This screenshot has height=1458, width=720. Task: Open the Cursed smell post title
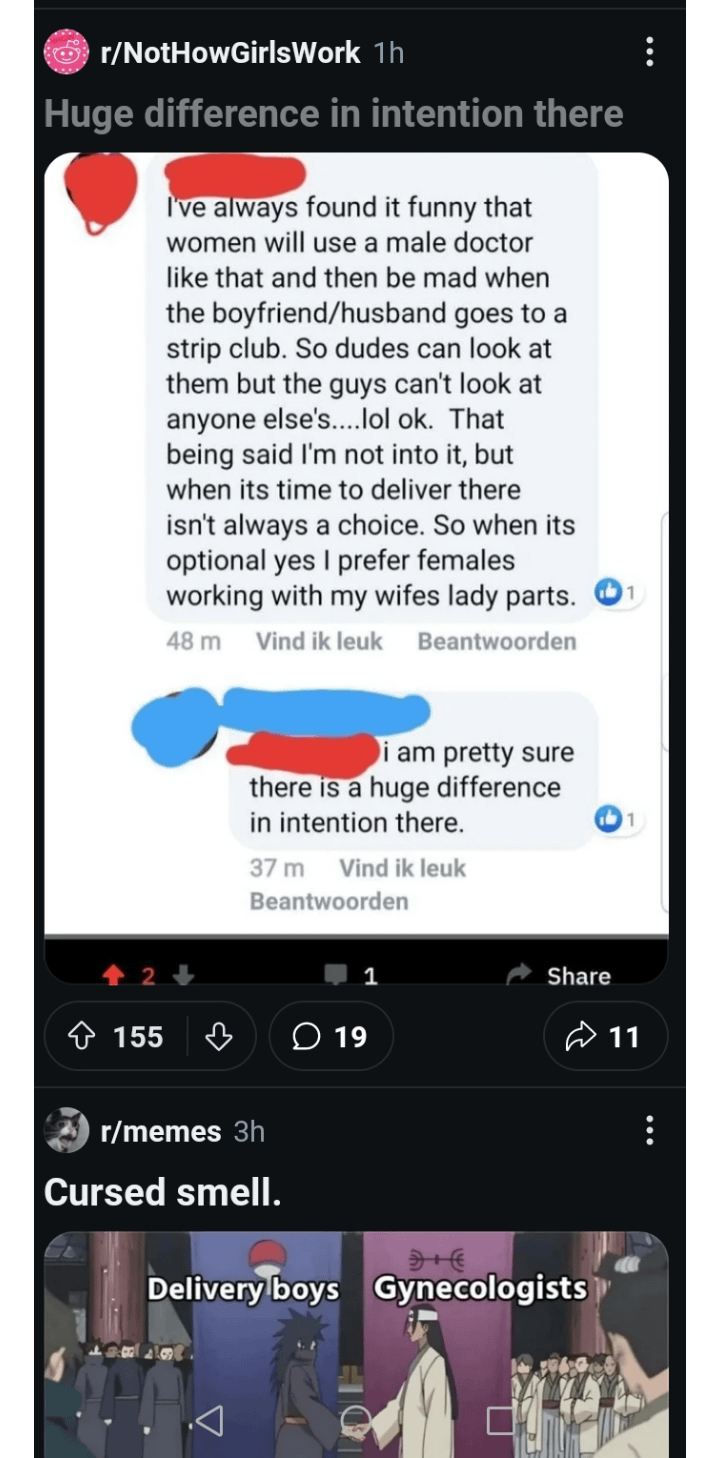(163, 1192)
